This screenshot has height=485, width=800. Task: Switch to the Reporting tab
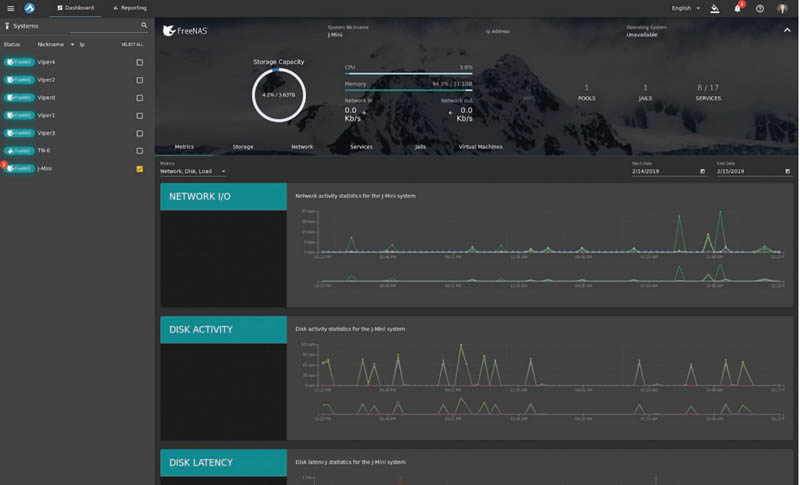[130, 8]
